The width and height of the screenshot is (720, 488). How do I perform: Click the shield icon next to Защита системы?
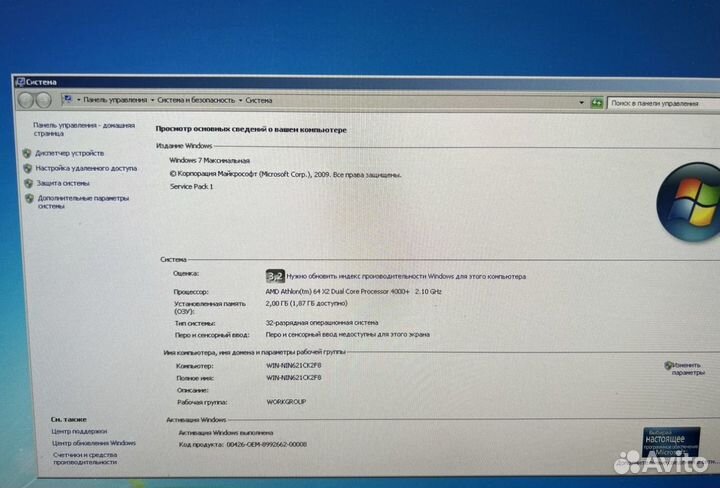28,183
